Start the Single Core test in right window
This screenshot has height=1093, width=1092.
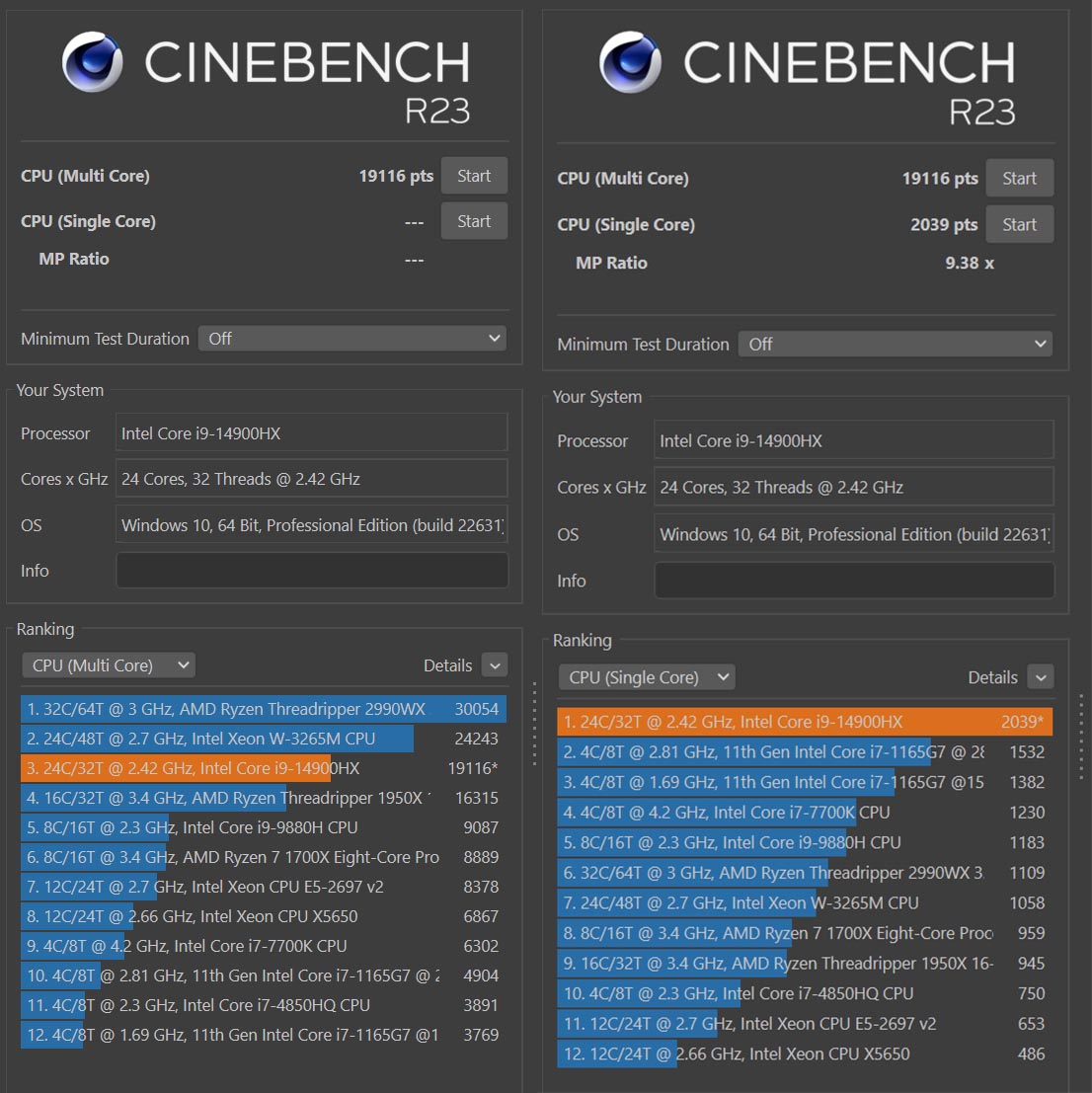tap(1019, 224)
